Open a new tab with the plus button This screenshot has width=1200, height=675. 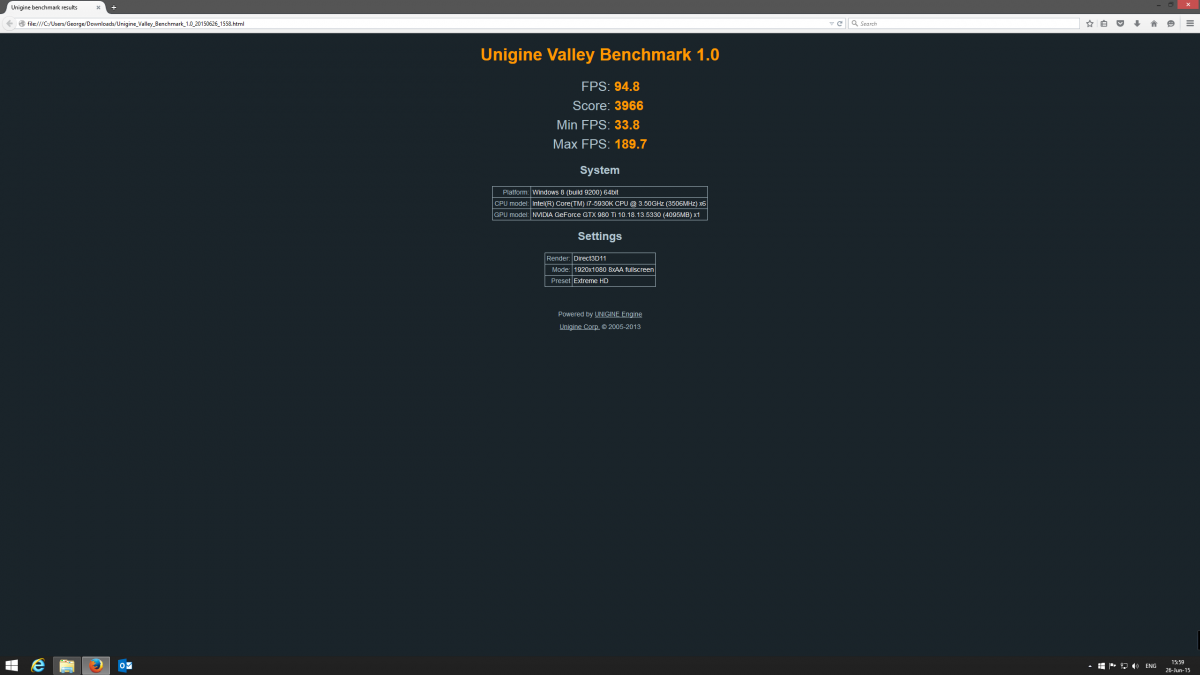[x=113, y=7]
